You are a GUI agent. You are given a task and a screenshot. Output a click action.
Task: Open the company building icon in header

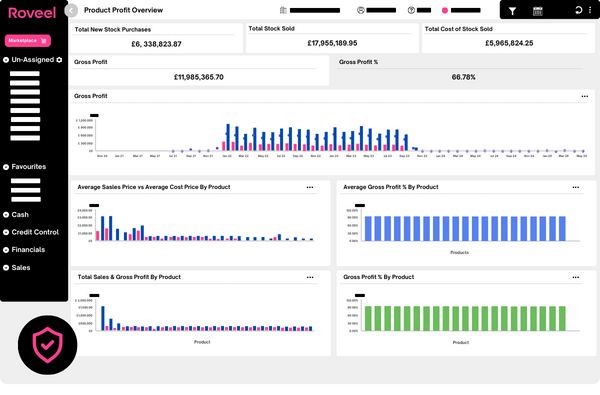point(283,10)
